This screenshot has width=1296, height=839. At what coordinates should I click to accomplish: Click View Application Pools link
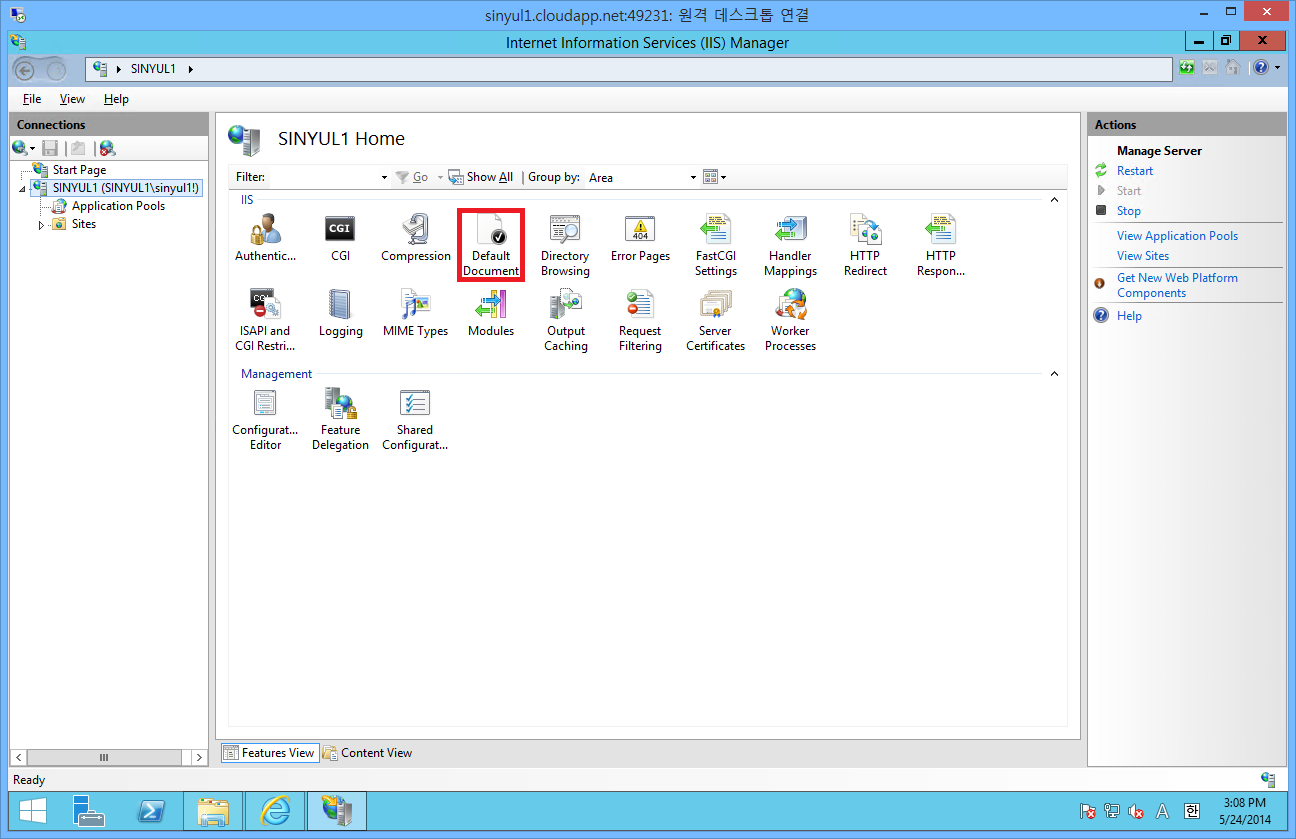1177,236
